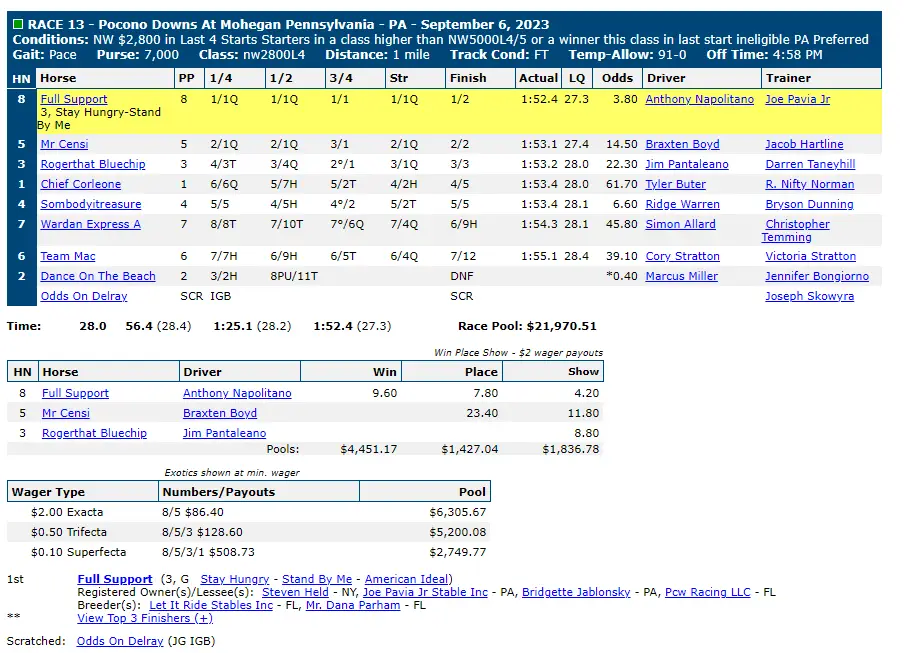
Task: Open Odds On Delray in the results table
Action: (84, 296)
